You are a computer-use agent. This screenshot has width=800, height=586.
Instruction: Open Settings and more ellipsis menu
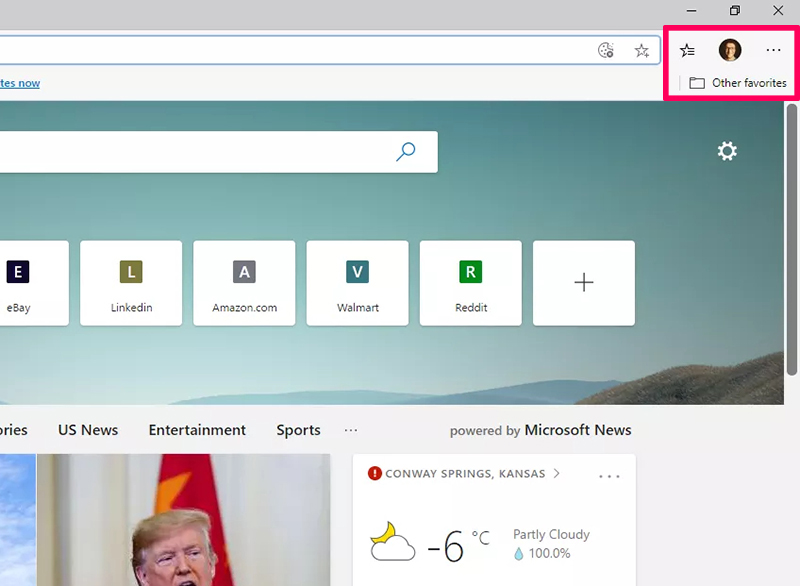tap(773, 50)
